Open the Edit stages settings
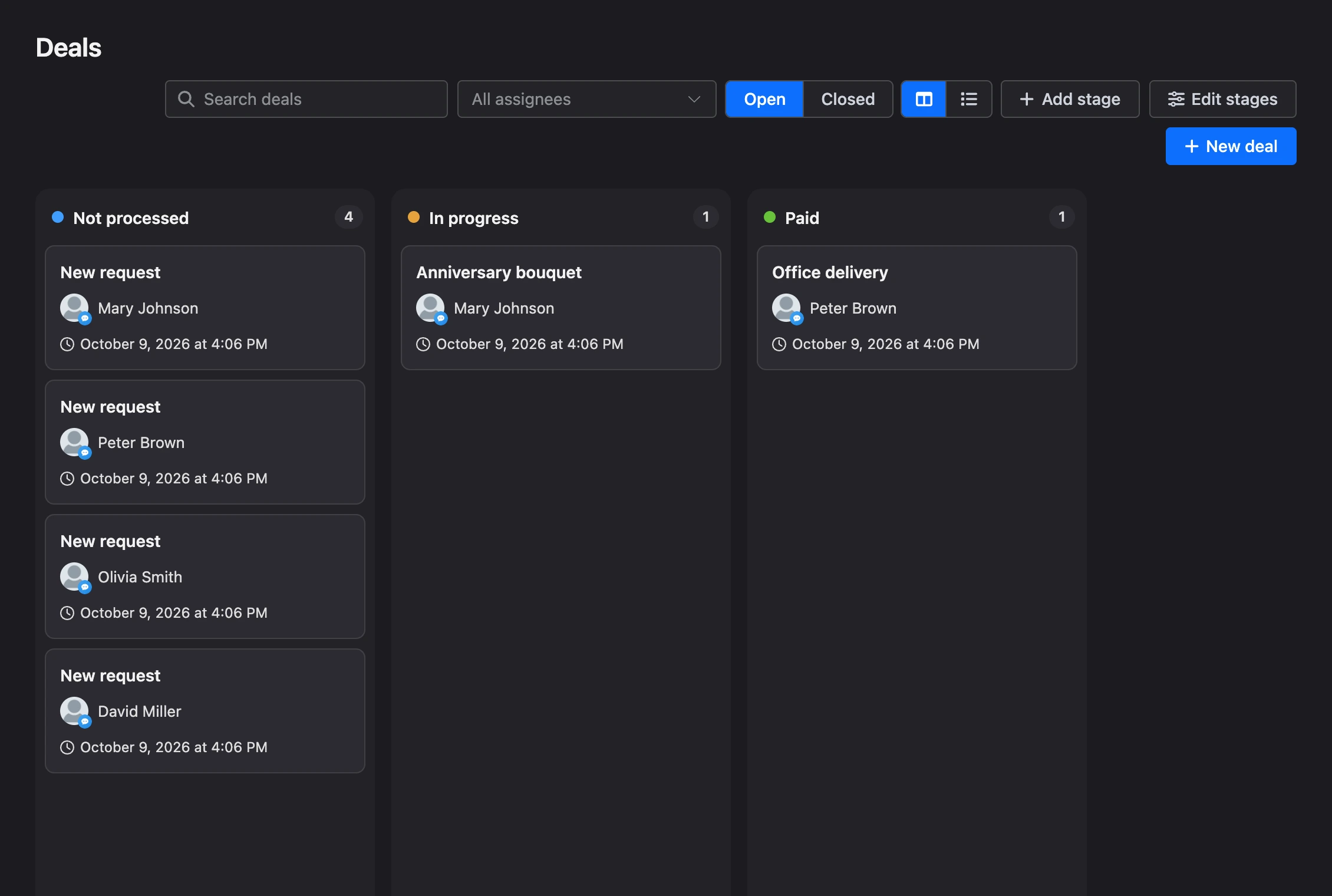The width and height of the screenshot is (1332, 896). click(1222, 99)
